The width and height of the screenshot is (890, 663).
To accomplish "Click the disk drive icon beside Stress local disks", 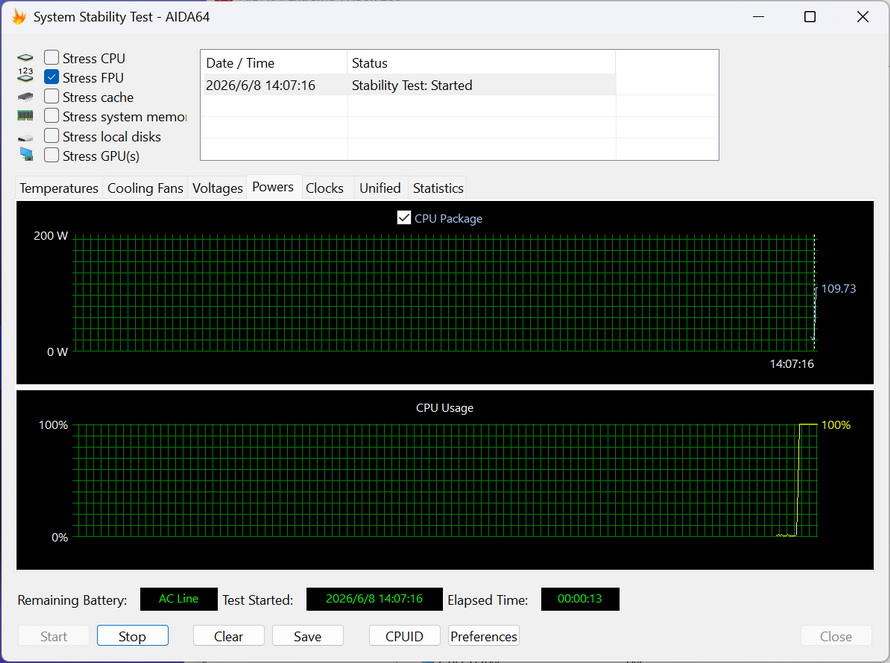I will [x=25, y=137].
